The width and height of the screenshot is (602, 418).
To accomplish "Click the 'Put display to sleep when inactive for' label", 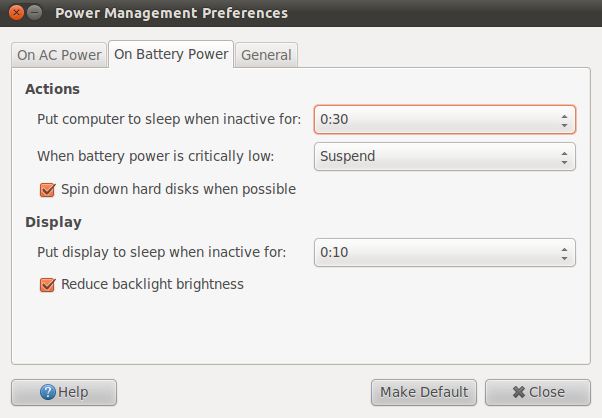I will (x=161, y=252).
